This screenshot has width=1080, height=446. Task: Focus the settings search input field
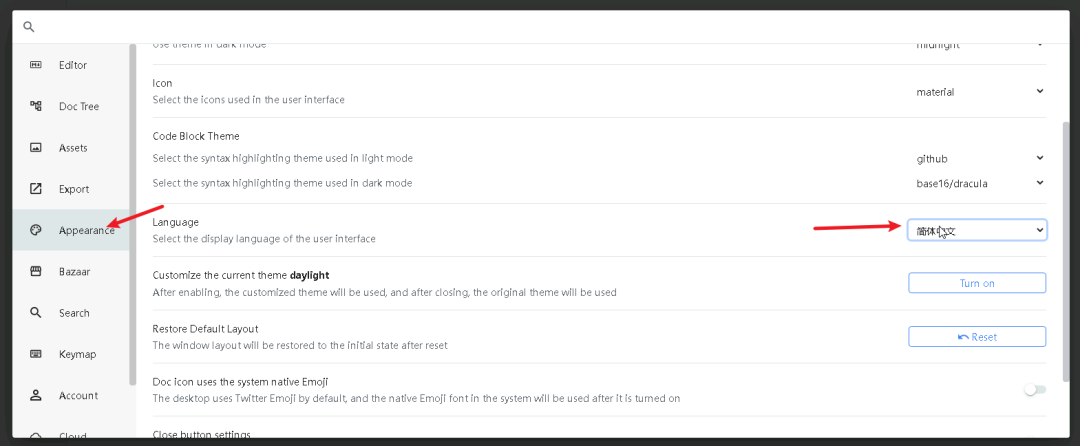540,27
